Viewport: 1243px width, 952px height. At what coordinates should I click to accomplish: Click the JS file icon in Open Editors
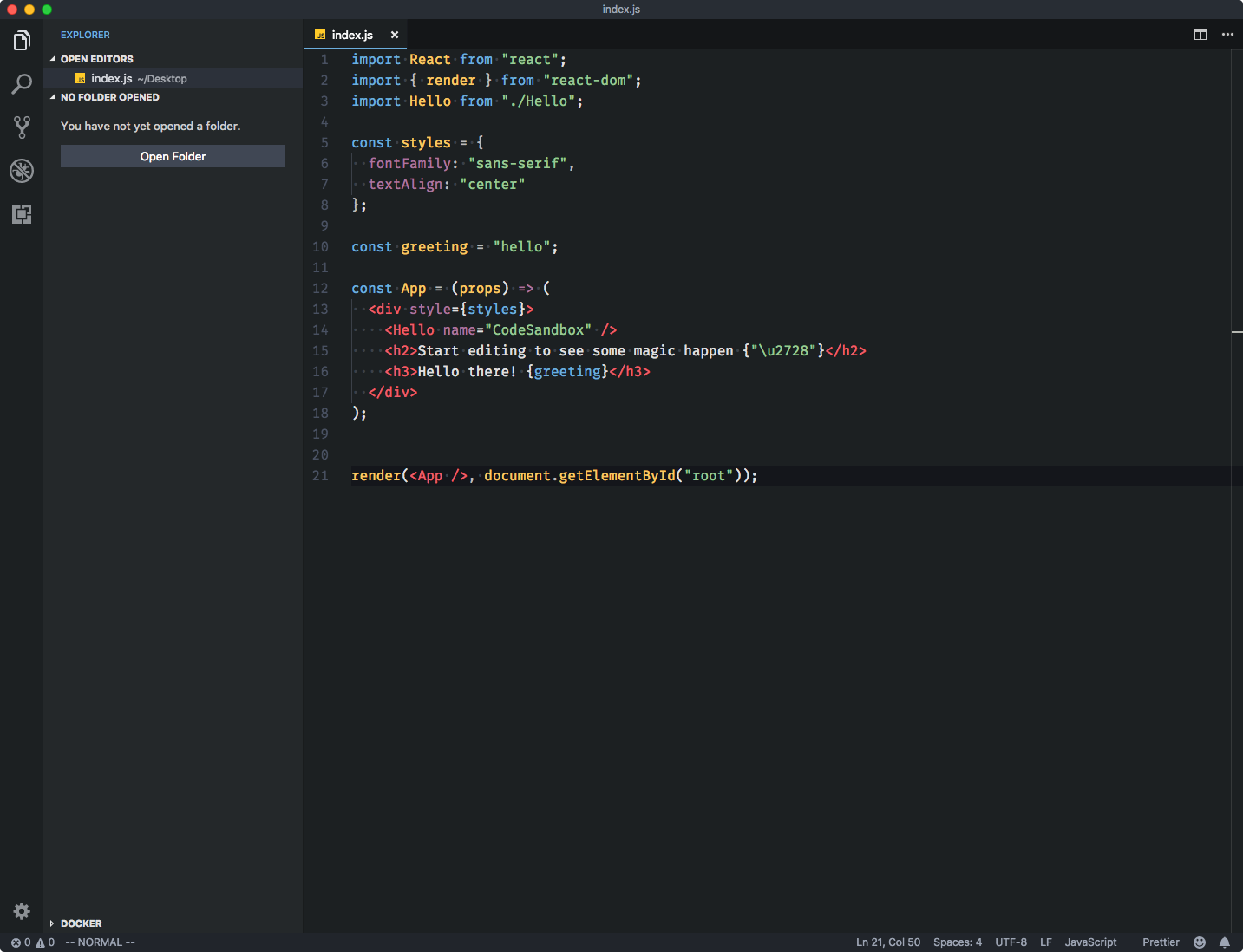click(80, 78)
